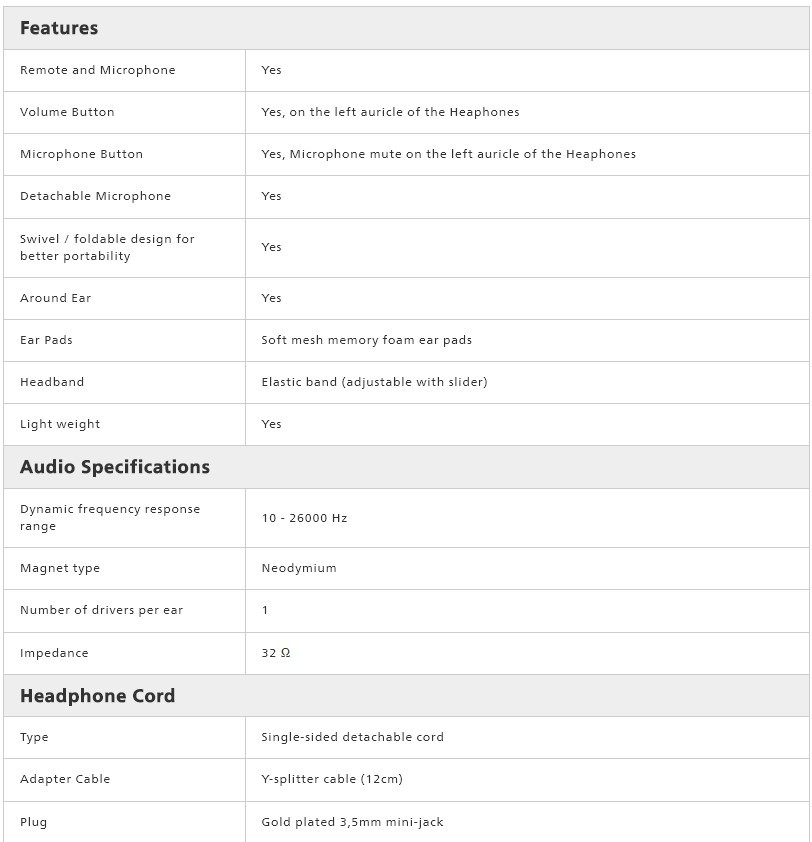Select the Detachable Microphone label
This screenshot has width=812, height=842.
[x=95, y=196]
